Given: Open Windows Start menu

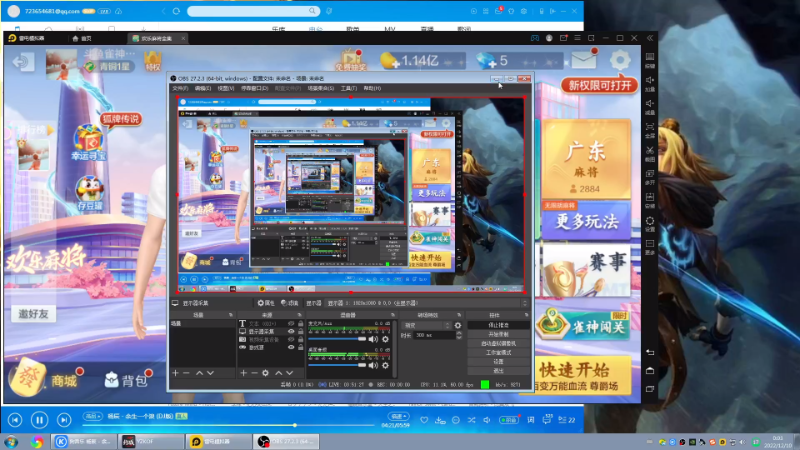Looking at the screenshot, I should point(11,442).
